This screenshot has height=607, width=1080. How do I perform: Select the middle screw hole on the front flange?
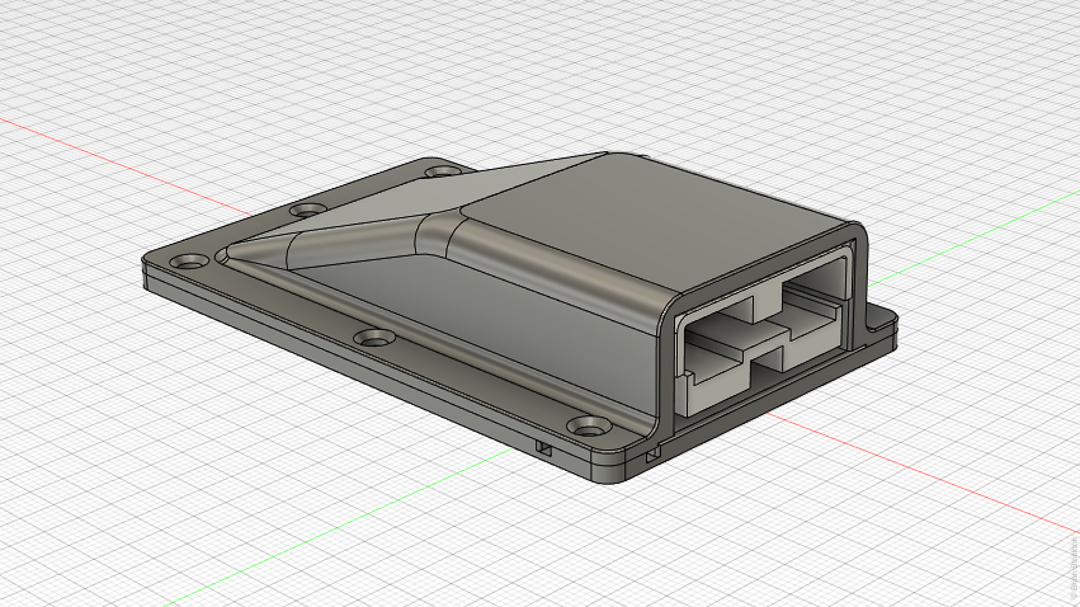point(374,338)
